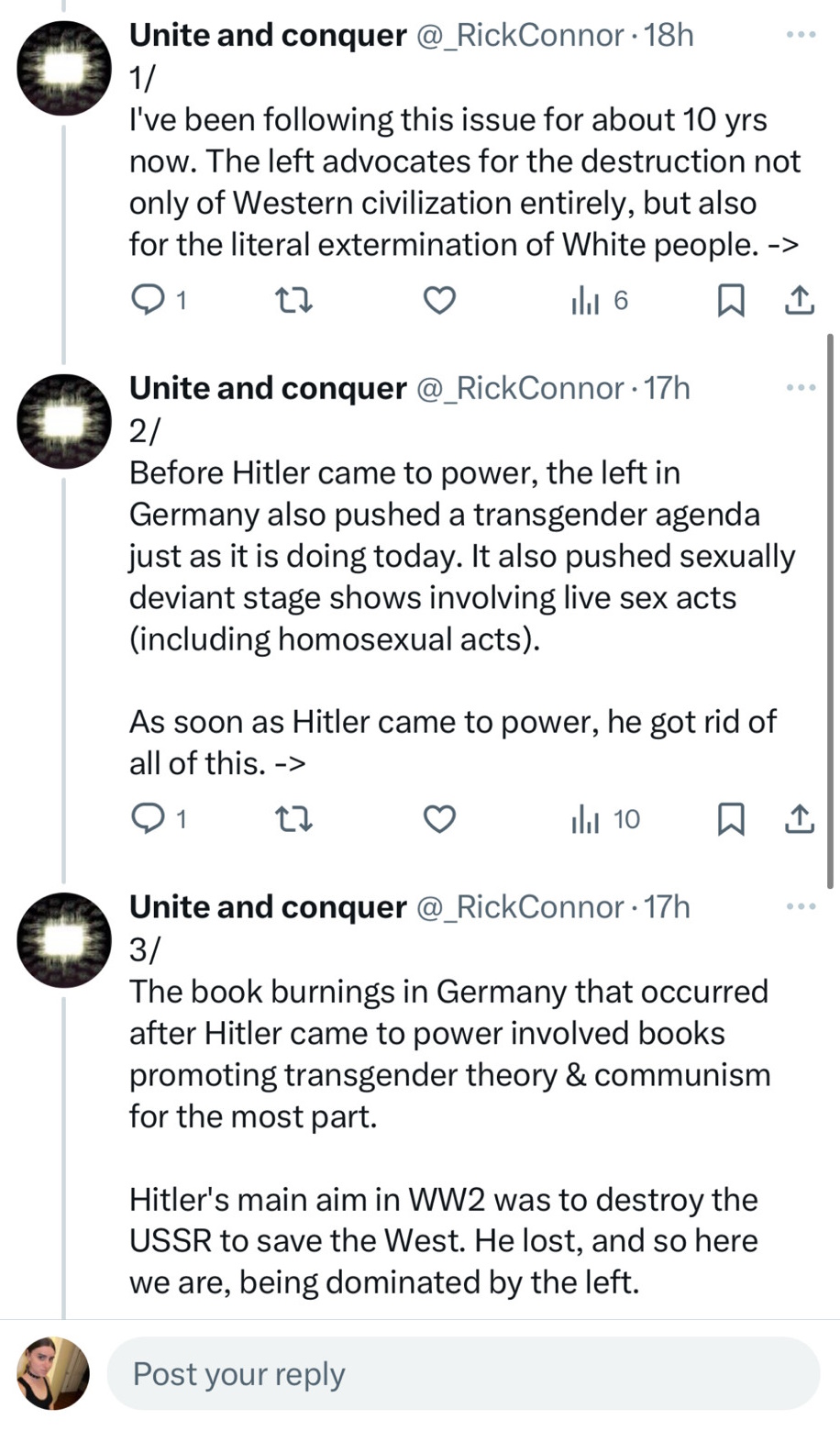Click the scrollbar on the right edge

coord(830,610)
